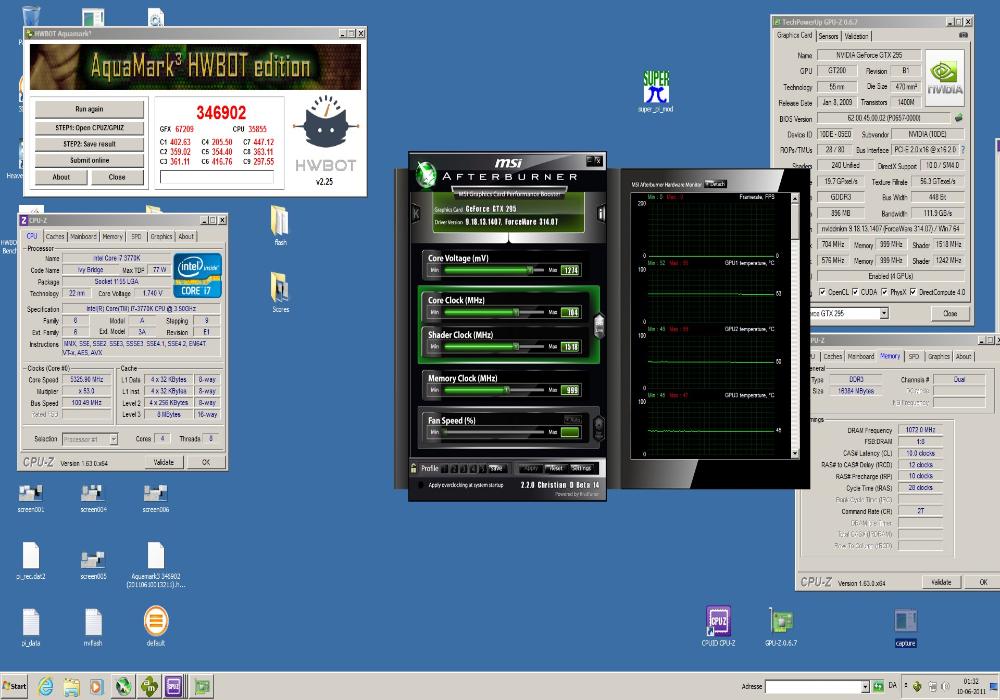This screenshot has height=700, width=1000.
Task: Toggle Apply overclocking at system startup
Action: click(x=421, y=485)
